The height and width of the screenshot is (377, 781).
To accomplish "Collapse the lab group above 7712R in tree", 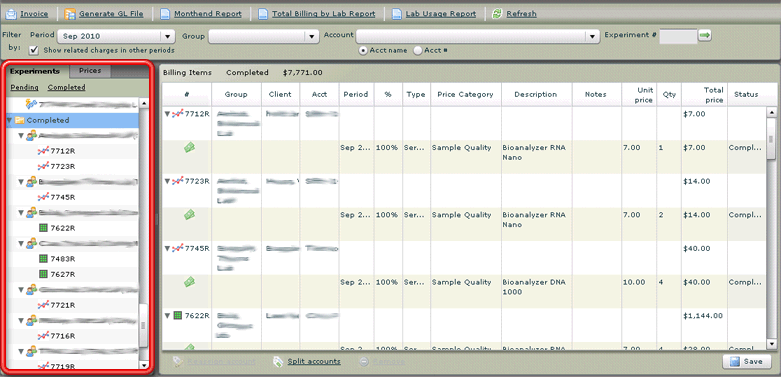I will [x=21, y=135].
